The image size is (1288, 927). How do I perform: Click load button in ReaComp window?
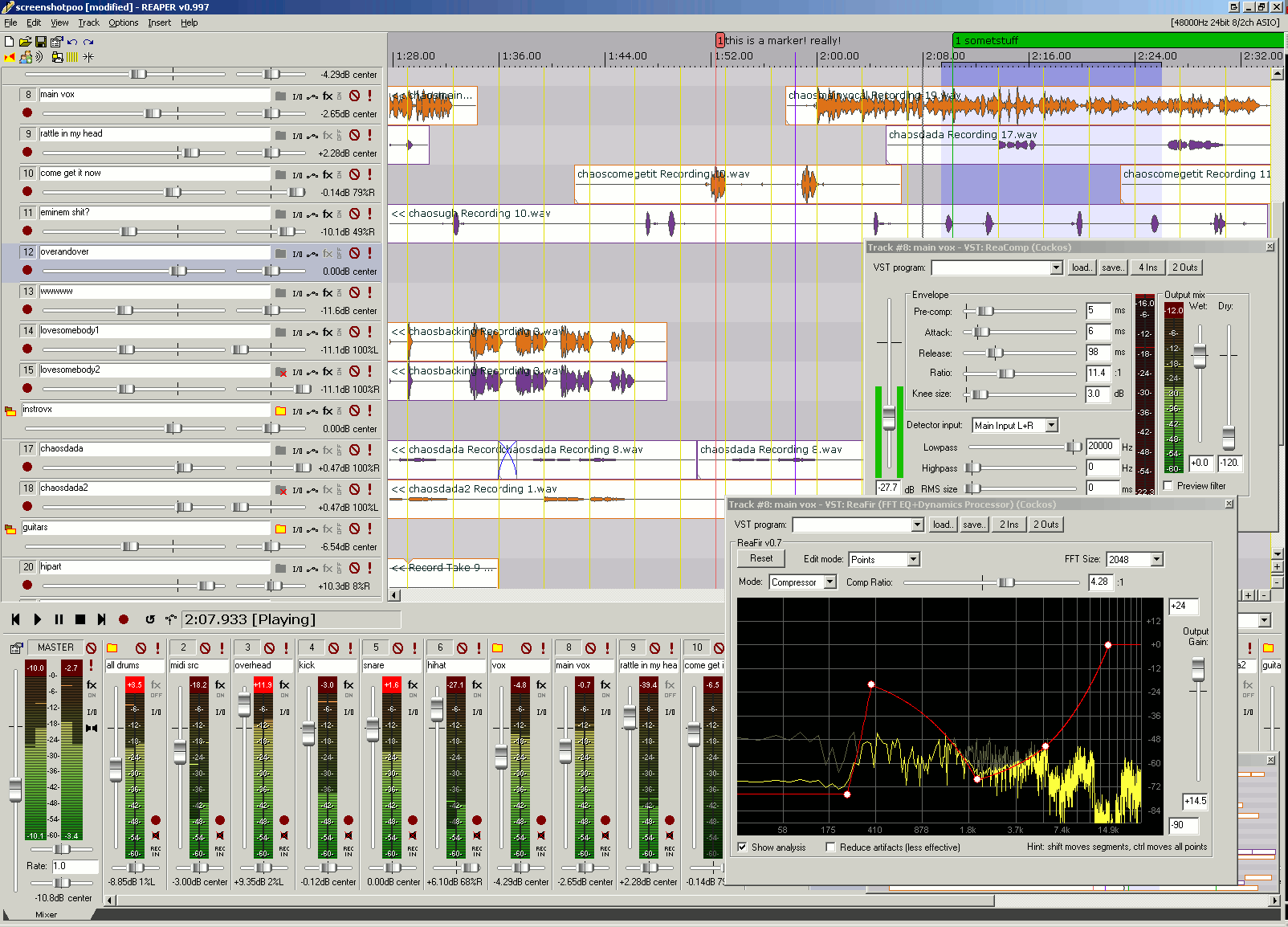[x=1082, y=267]
